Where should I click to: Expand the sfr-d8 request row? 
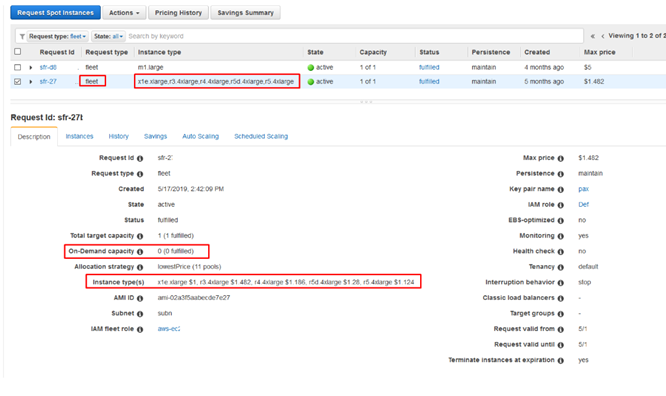tap(31, 68)
